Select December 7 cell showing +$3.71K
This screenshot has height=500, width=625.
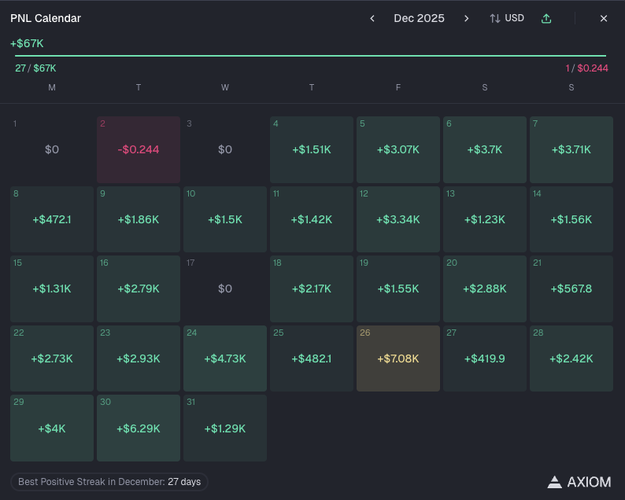tap(571, 150)
